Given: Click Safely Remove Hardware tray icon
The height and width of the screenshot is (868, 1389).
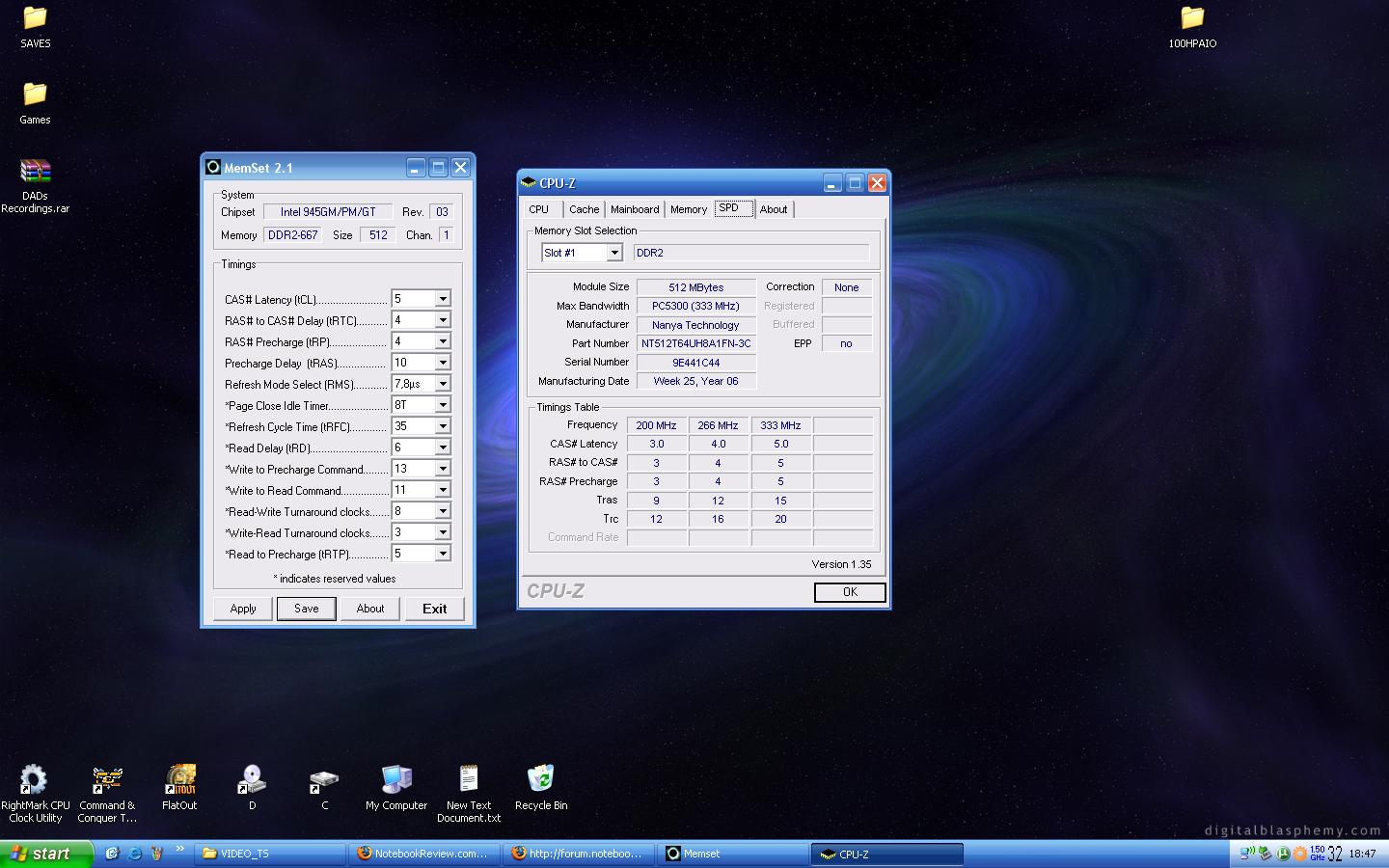Looking at the screenshot, I should click(1265, 854).
